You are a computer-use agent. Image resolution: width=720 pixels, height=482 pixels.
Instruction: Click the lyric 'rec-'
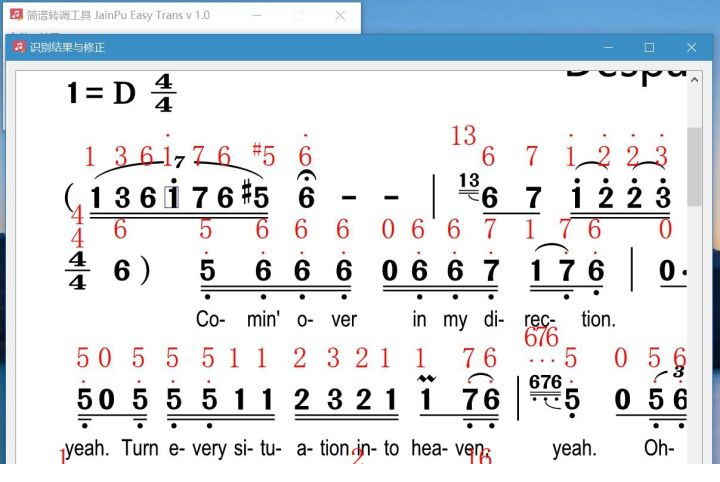[x=540, y=319]
